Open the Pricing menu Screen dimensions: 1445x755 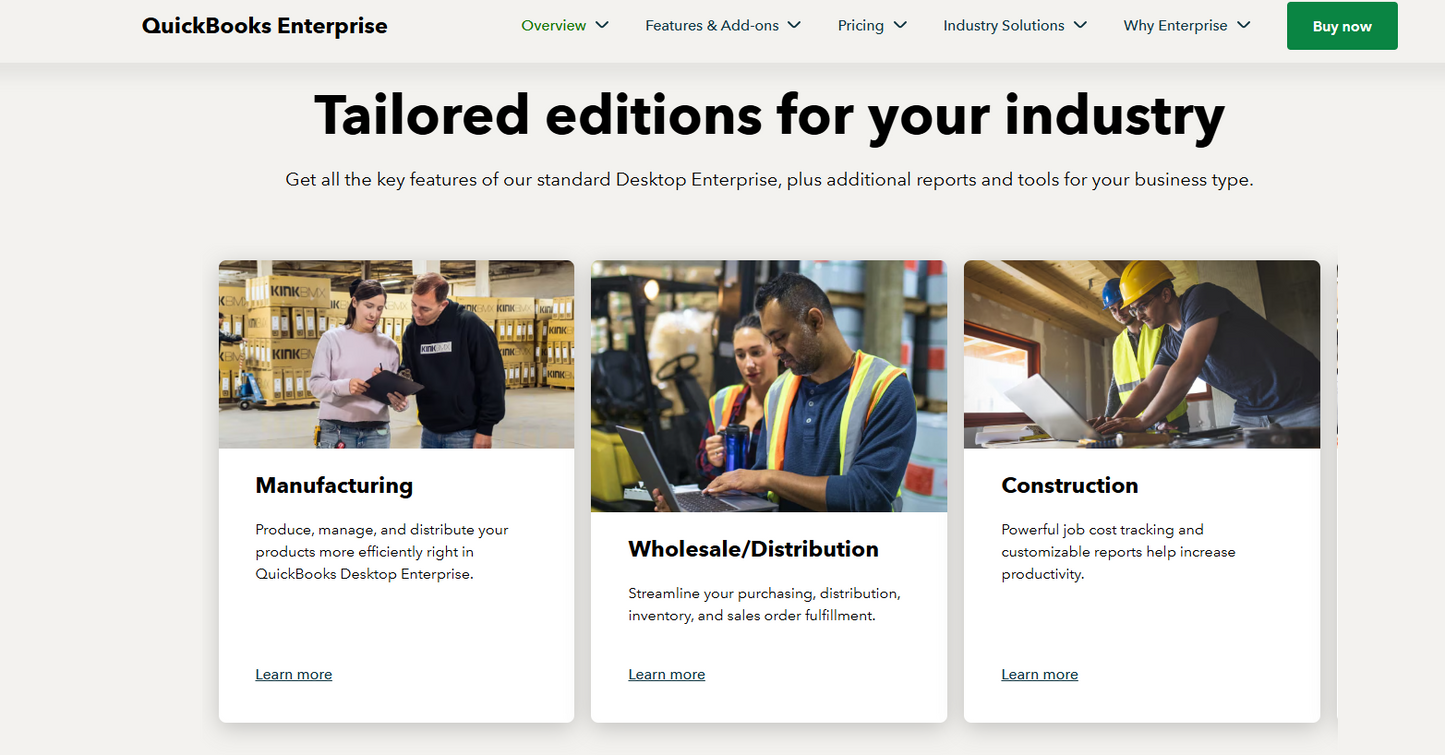[x=861, y=26]
